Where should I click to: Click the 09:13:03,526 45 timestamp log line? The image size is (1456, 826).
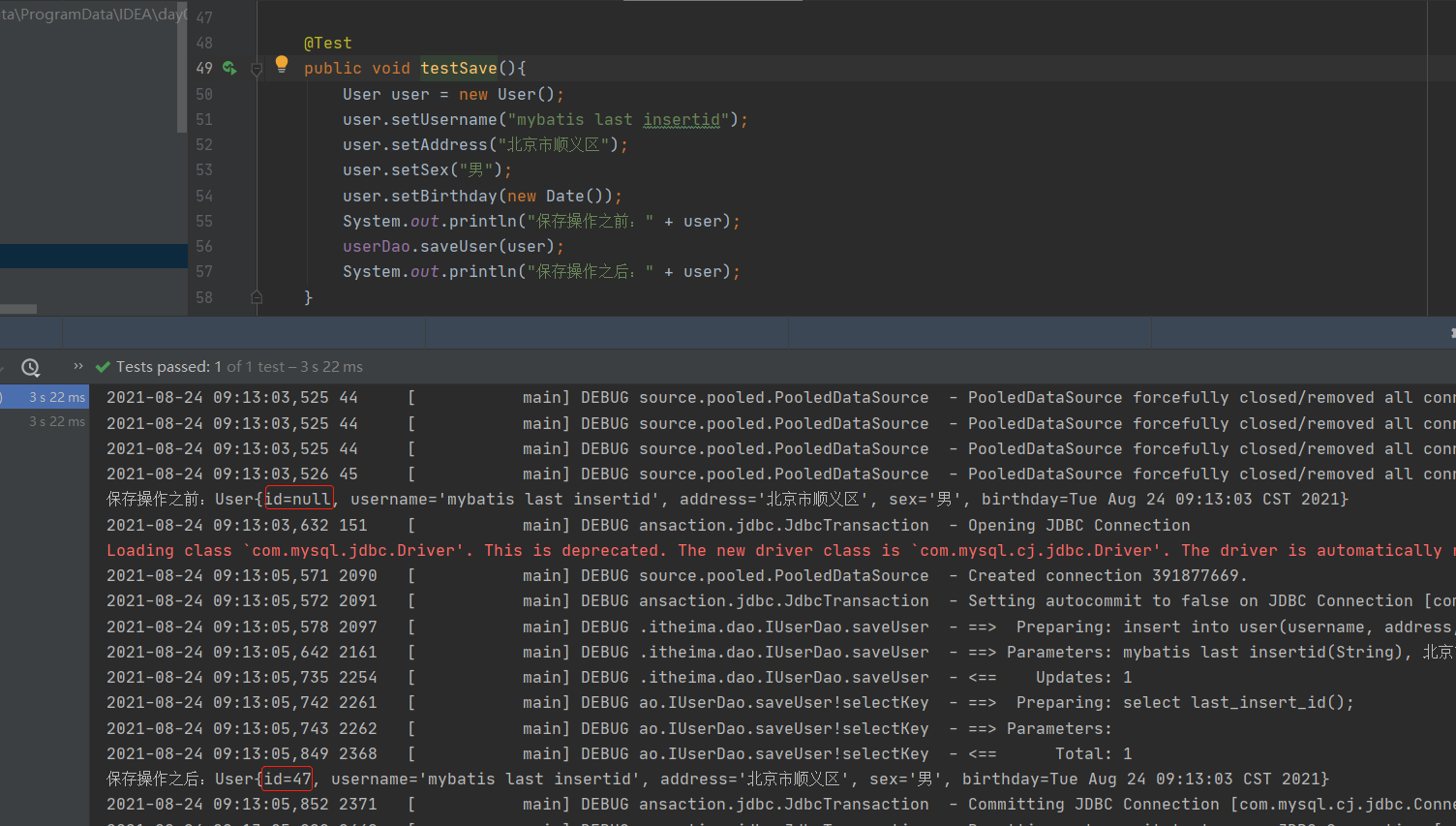pyautogui.click(x=780, y=474)
